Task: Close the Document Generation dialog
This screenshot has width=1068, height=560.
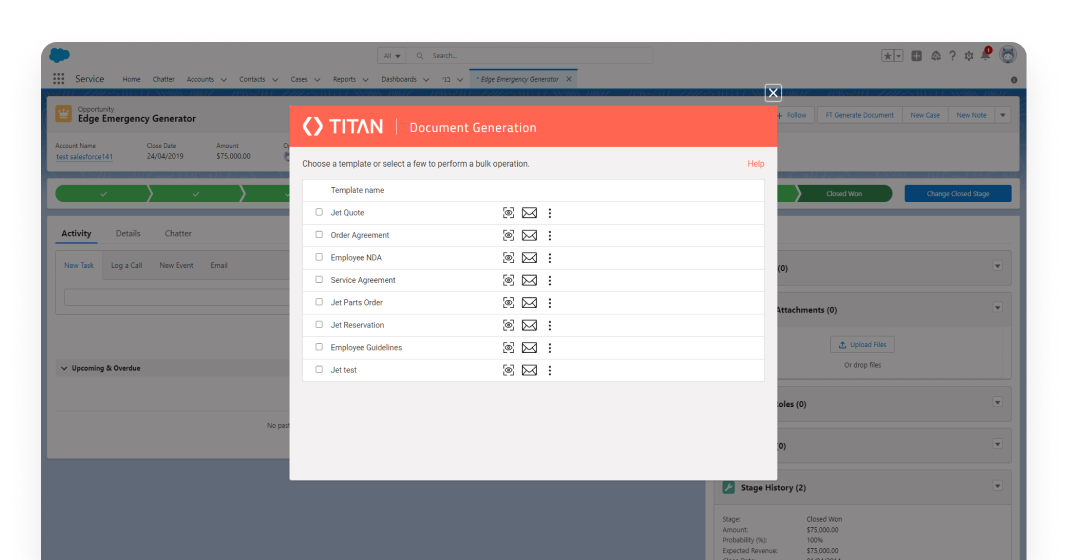Action: 773,93
